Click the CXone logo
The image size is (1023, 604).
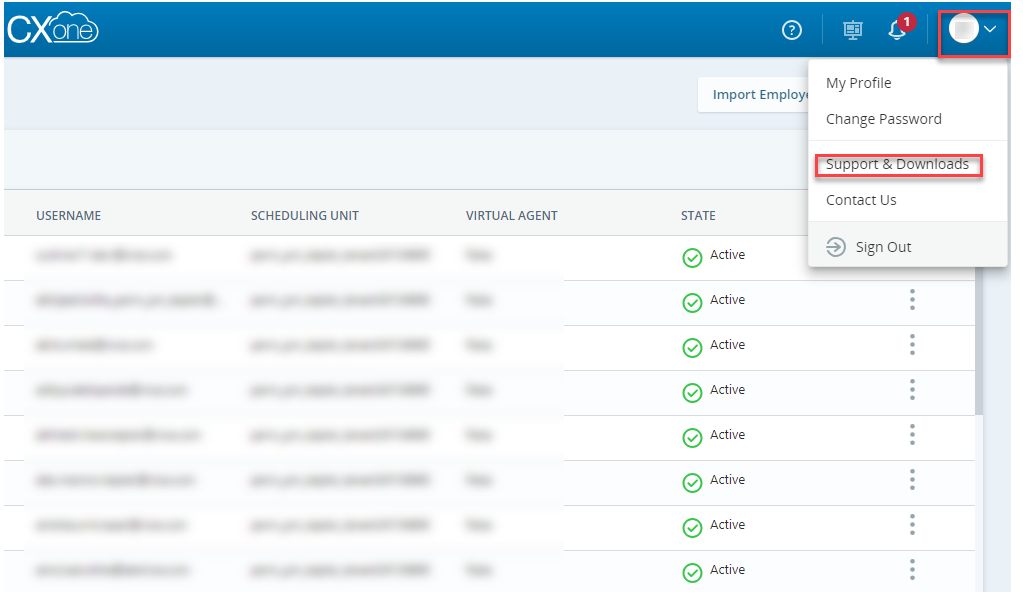click(x=52, y=30)
